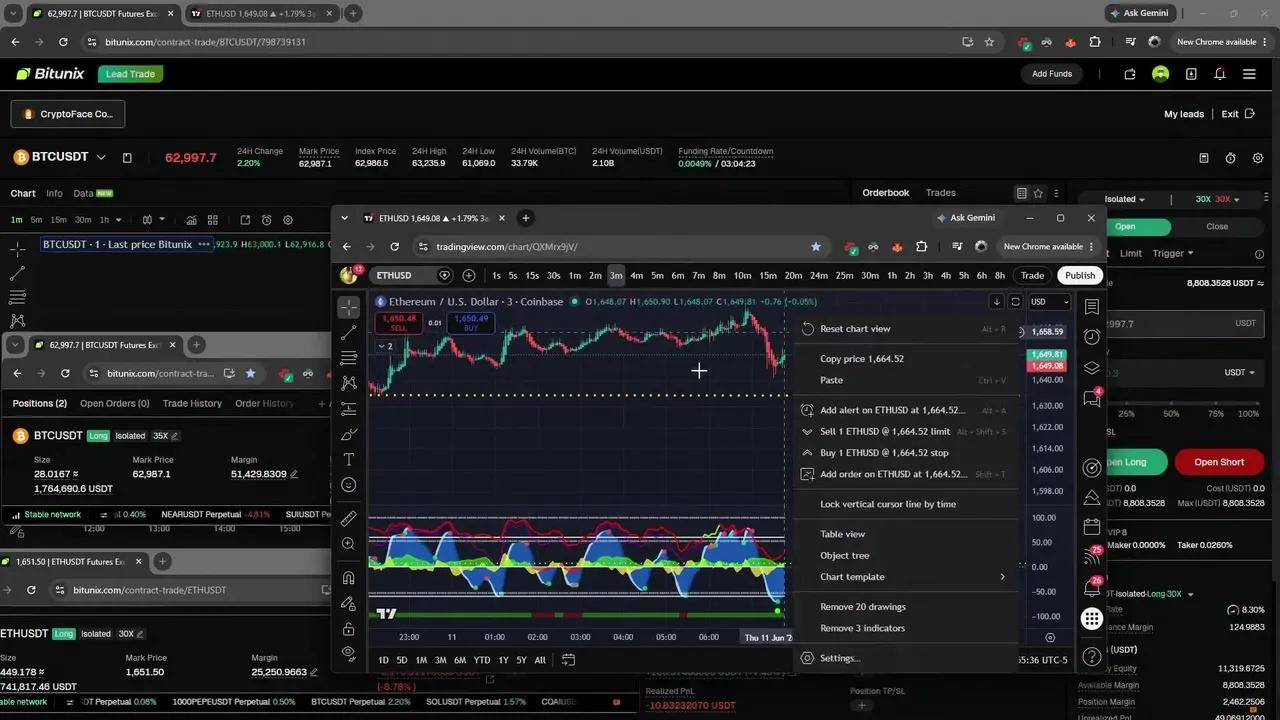The height and width of the screenshot is (720, 1280).
Task: Select the Brush drawing tool
Action: click(348, 434)
